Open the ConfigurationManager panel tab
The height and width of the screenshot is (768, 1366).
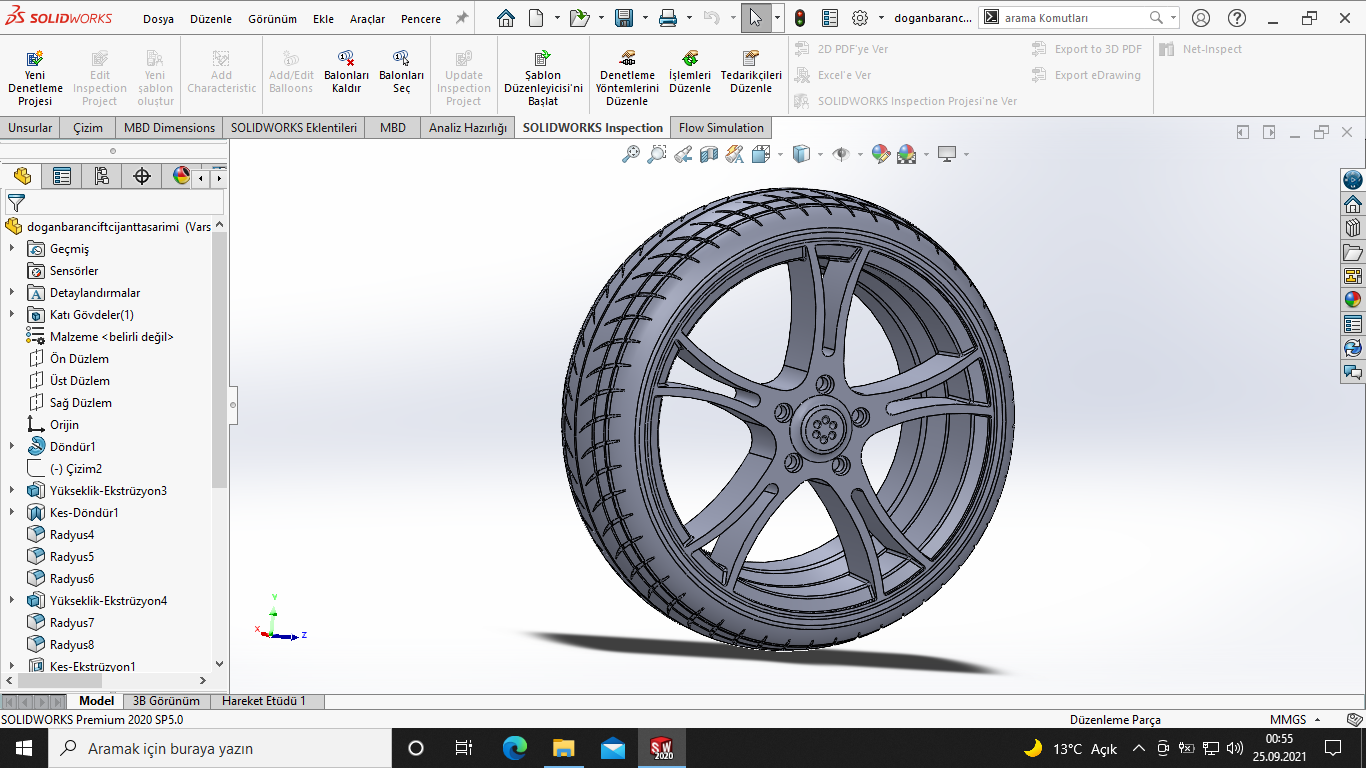pyautogui.click(x=101, y=177)
